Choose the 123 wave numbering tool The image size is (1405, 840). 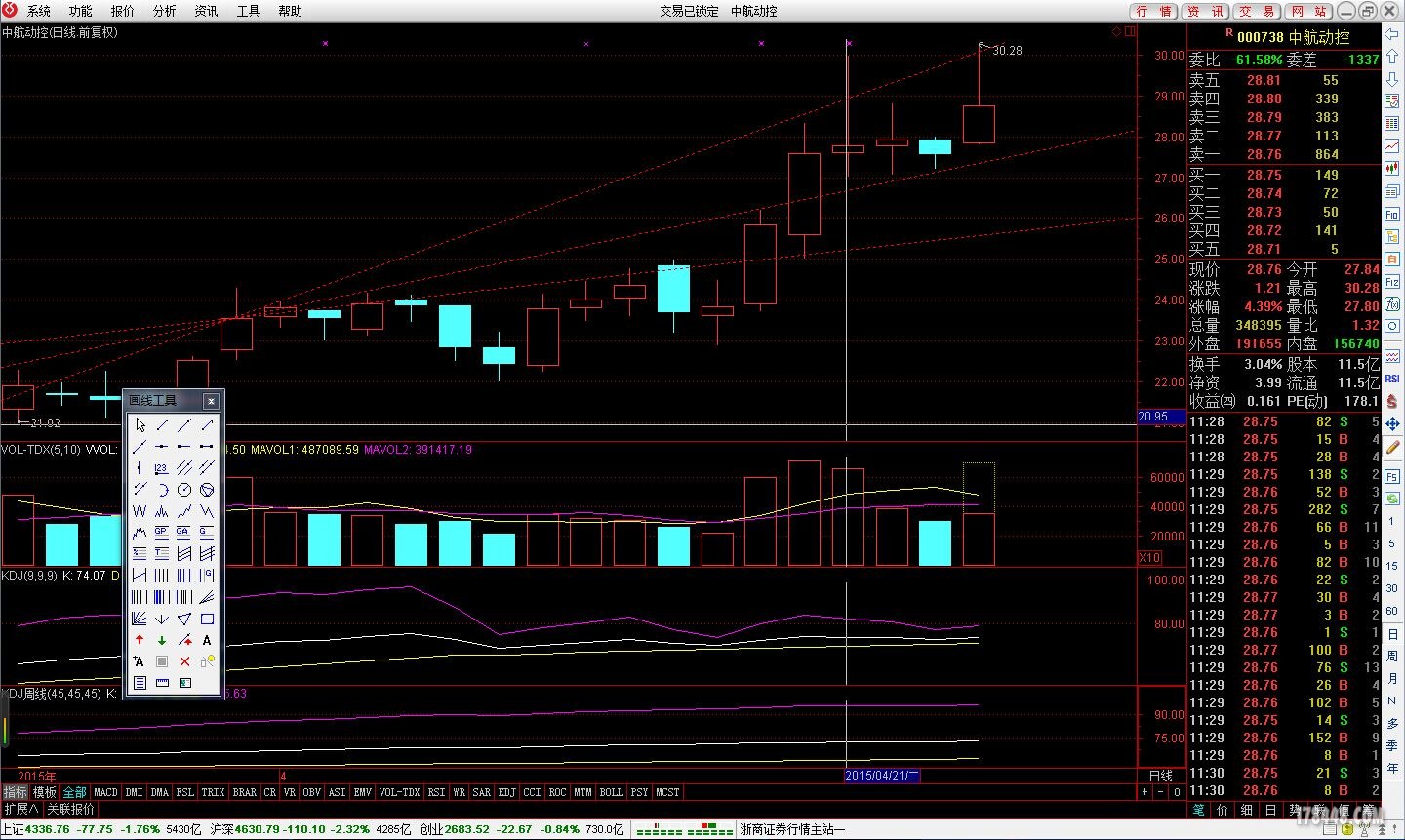click(x=162, y=468)
